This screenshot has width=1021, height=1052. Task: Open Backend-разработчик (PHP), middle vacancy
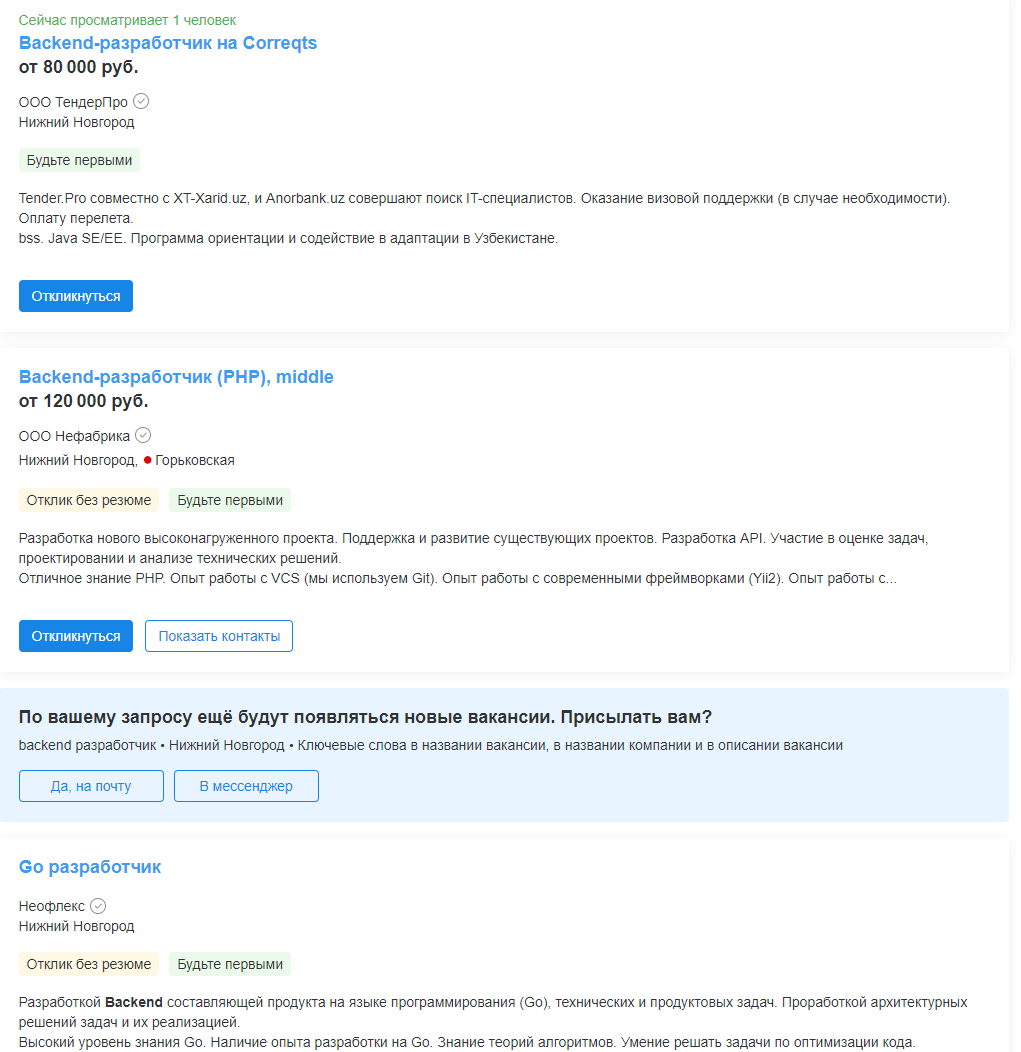pyautogui.click(x=176, y=377)
